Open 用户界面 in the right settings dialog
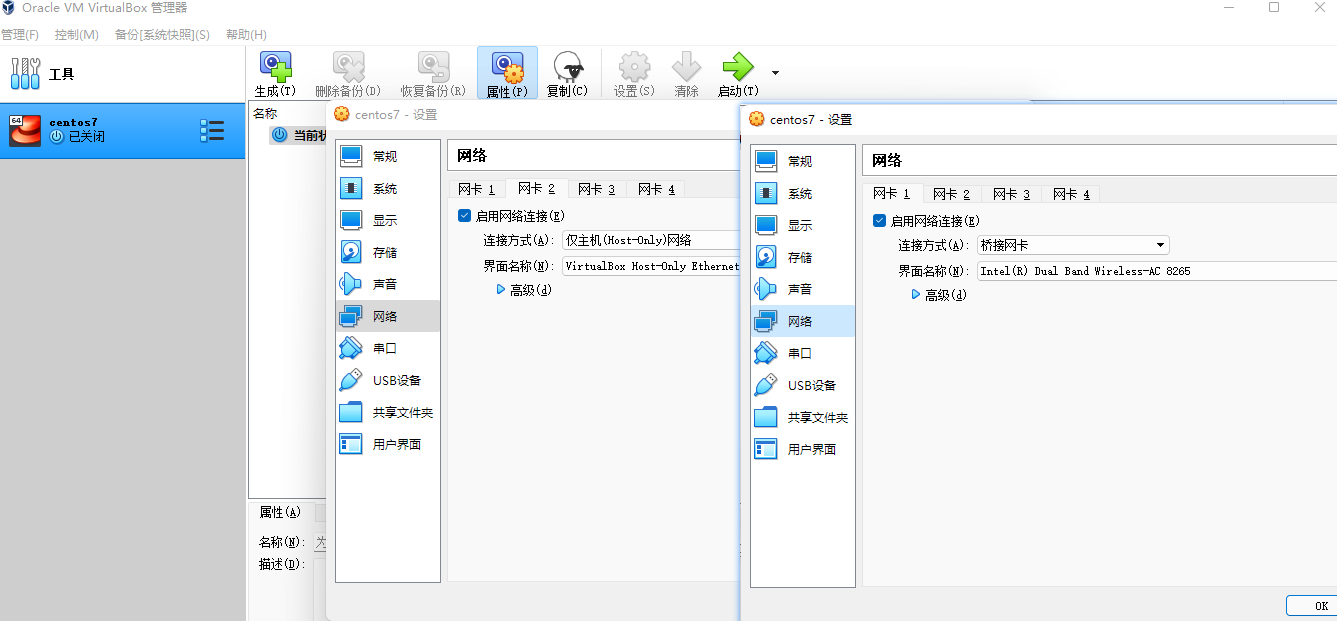The height and width of the screenshot is (621, 1337). click(803, 449)
